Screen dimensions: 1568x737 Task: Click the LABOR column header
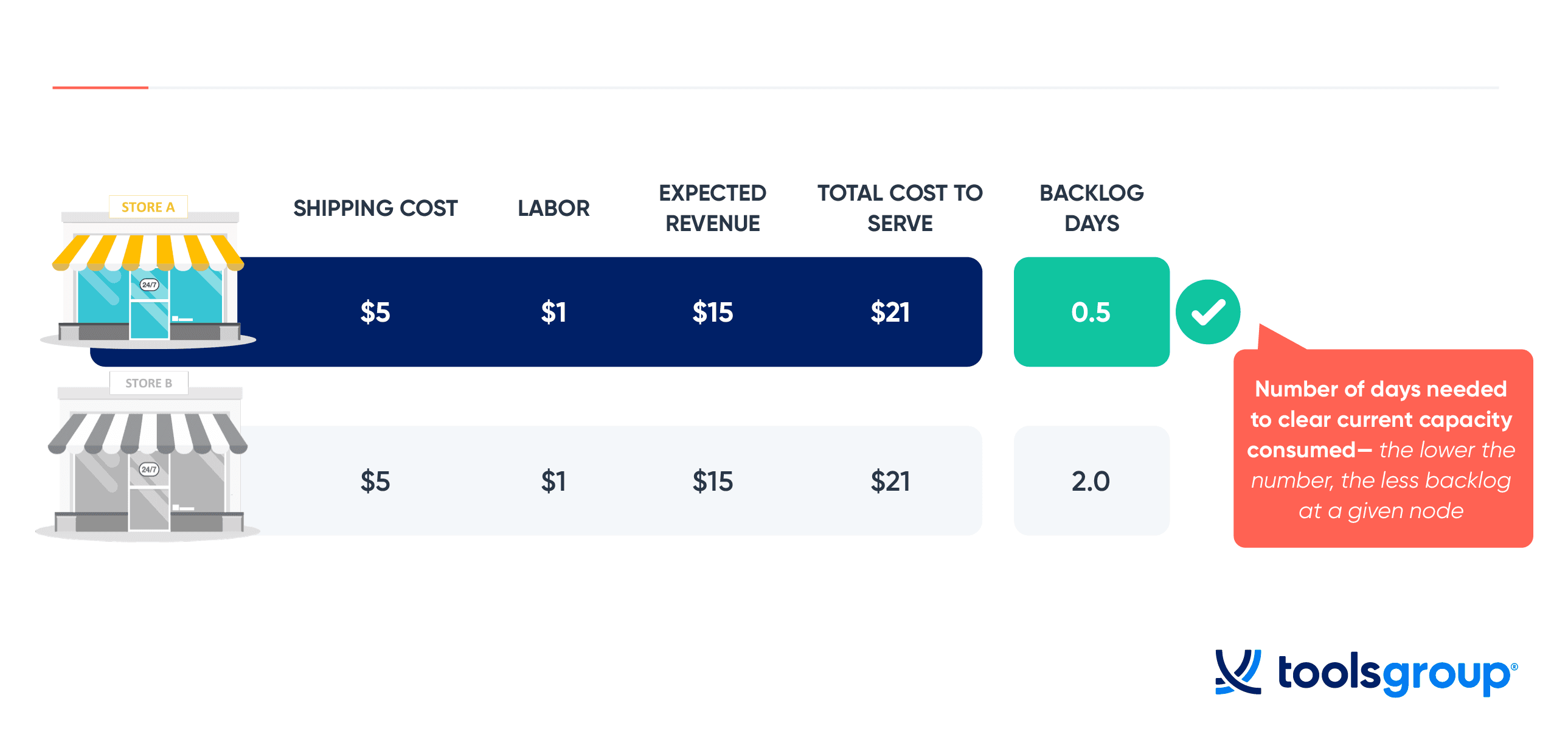pos(553,208)
